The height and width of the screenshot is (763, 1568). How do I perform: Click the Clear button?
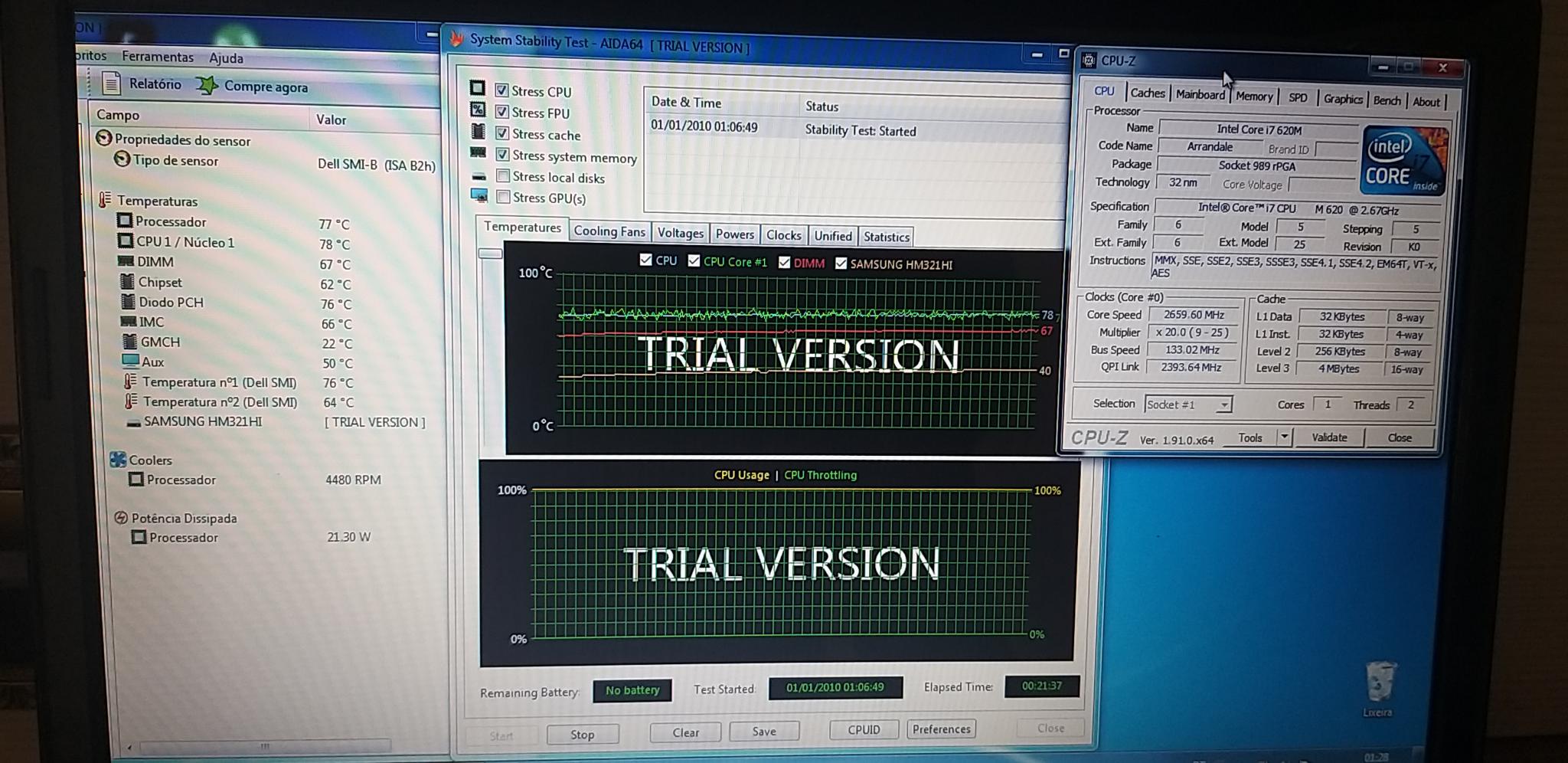click(x=685, y=732)
